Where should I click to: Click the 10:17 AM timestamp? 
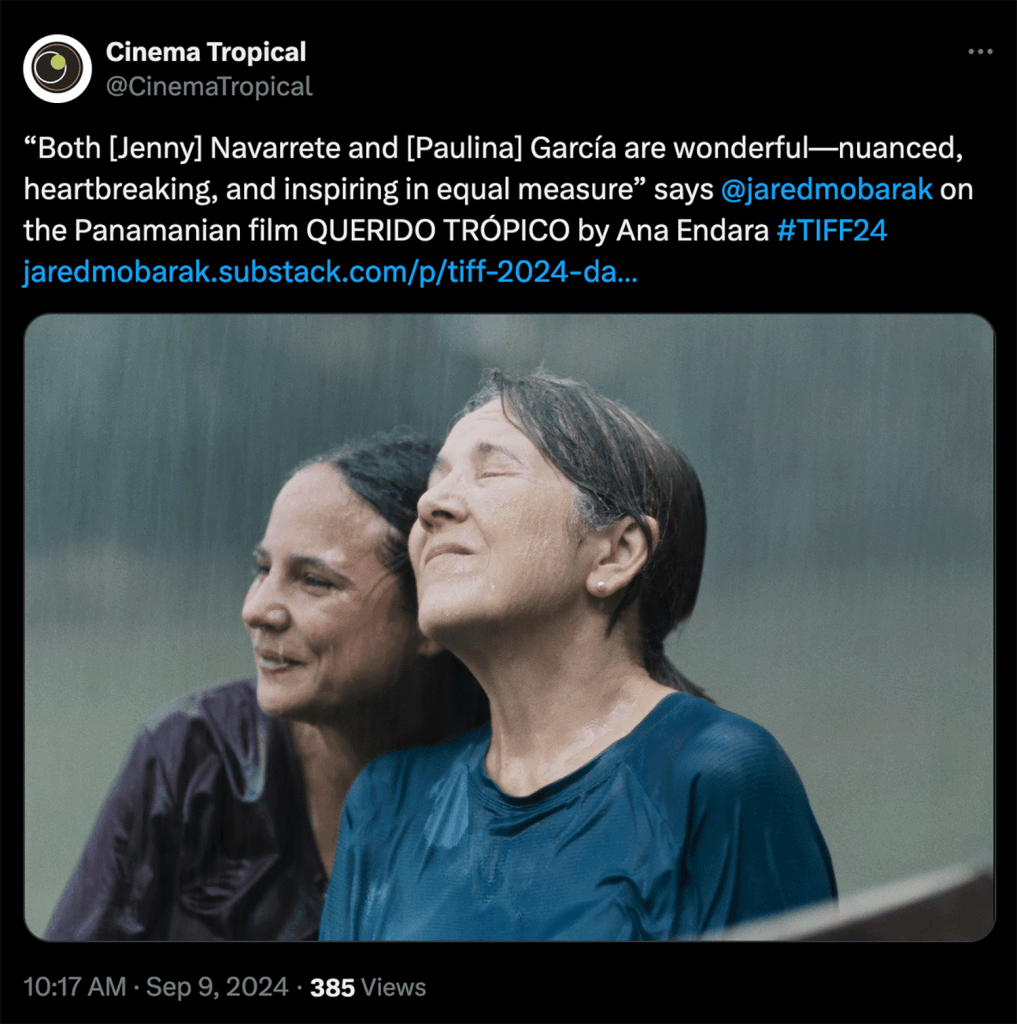pos(74,987)
